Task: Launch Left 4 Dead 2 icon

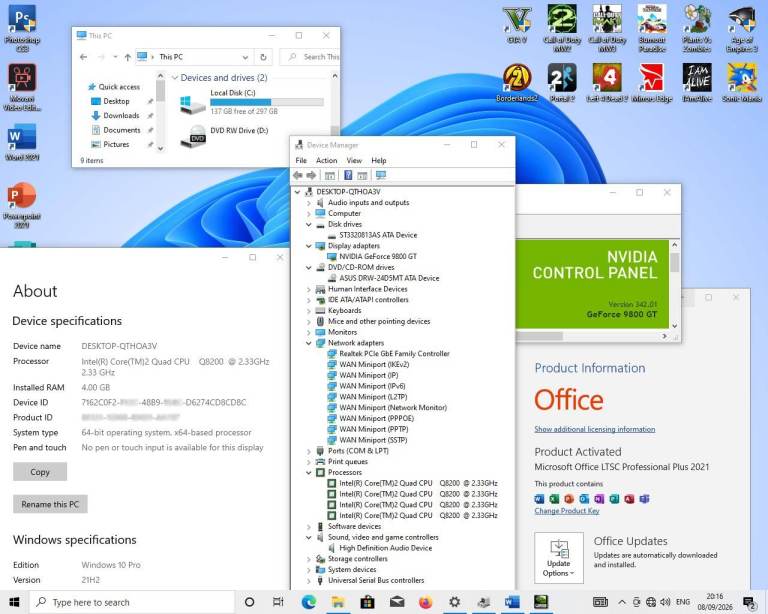Action: click(x=607, y=83)
